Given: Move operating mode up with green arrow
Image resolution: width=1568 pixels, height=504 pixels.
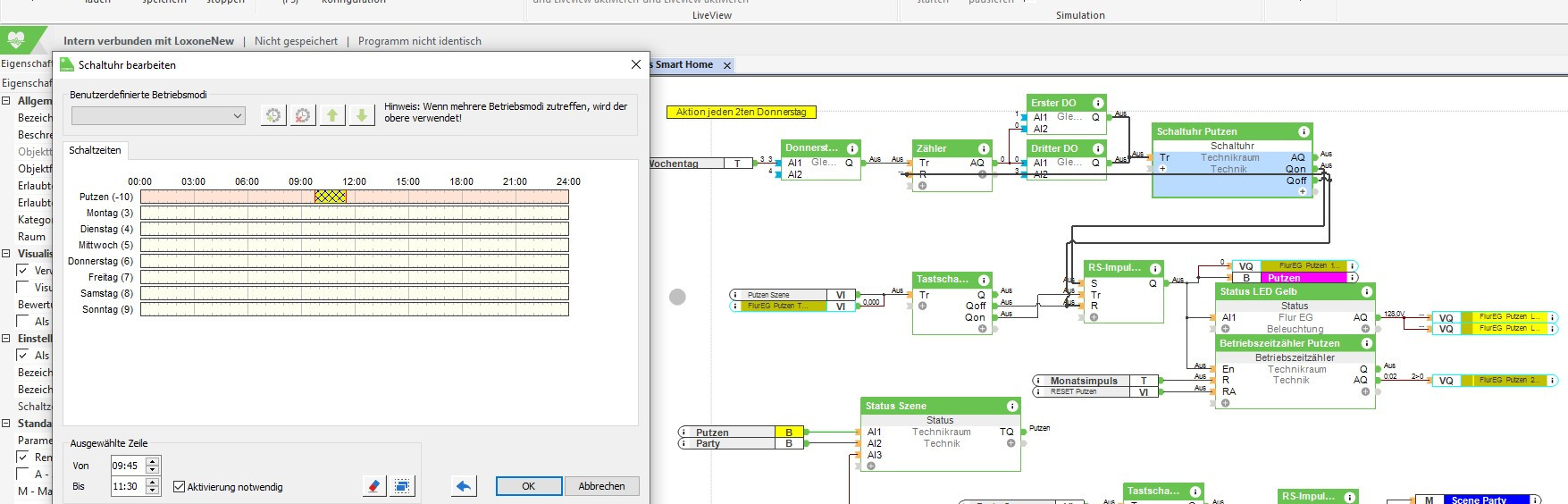Looking at the screenshot, I should tap(332, 115).
